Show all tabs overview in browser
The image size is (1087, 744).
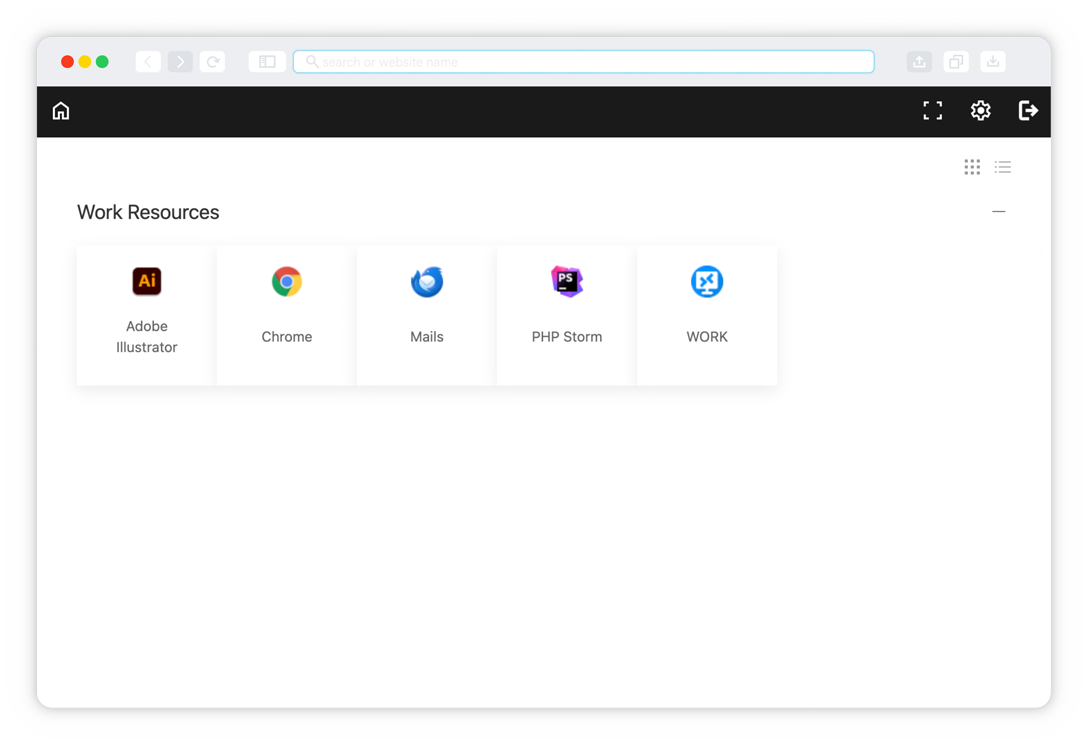tap(956, 62)
